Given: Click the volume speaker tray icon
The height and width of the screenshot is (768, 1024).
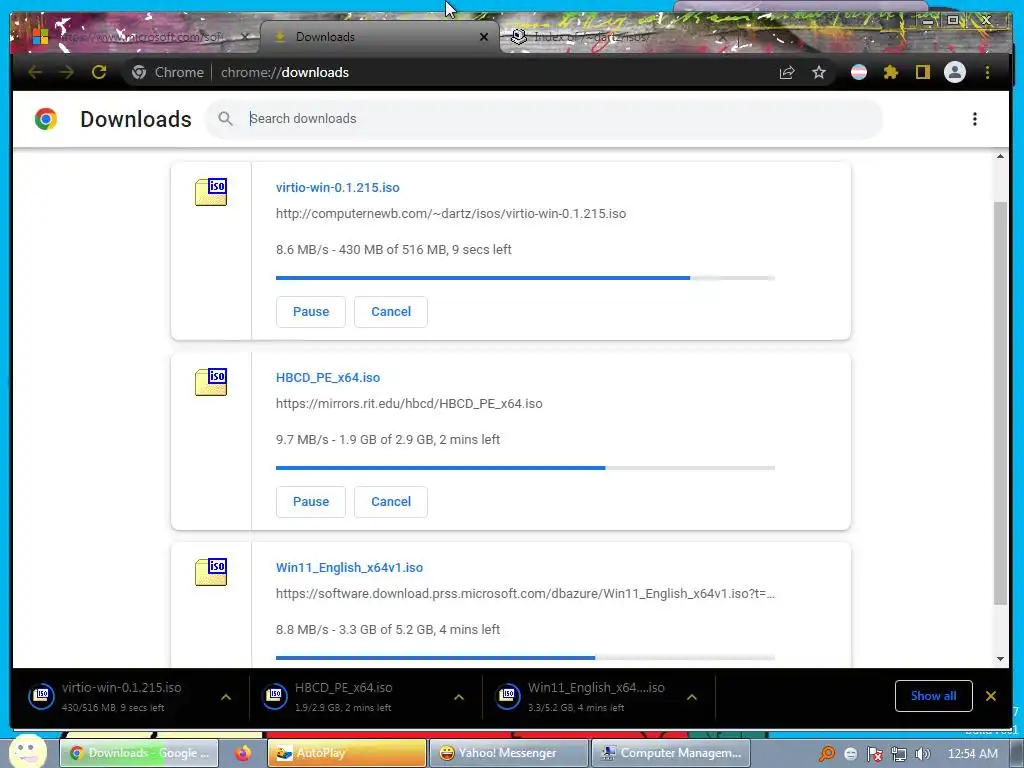Looking at the screenshot, I should 922,754.
